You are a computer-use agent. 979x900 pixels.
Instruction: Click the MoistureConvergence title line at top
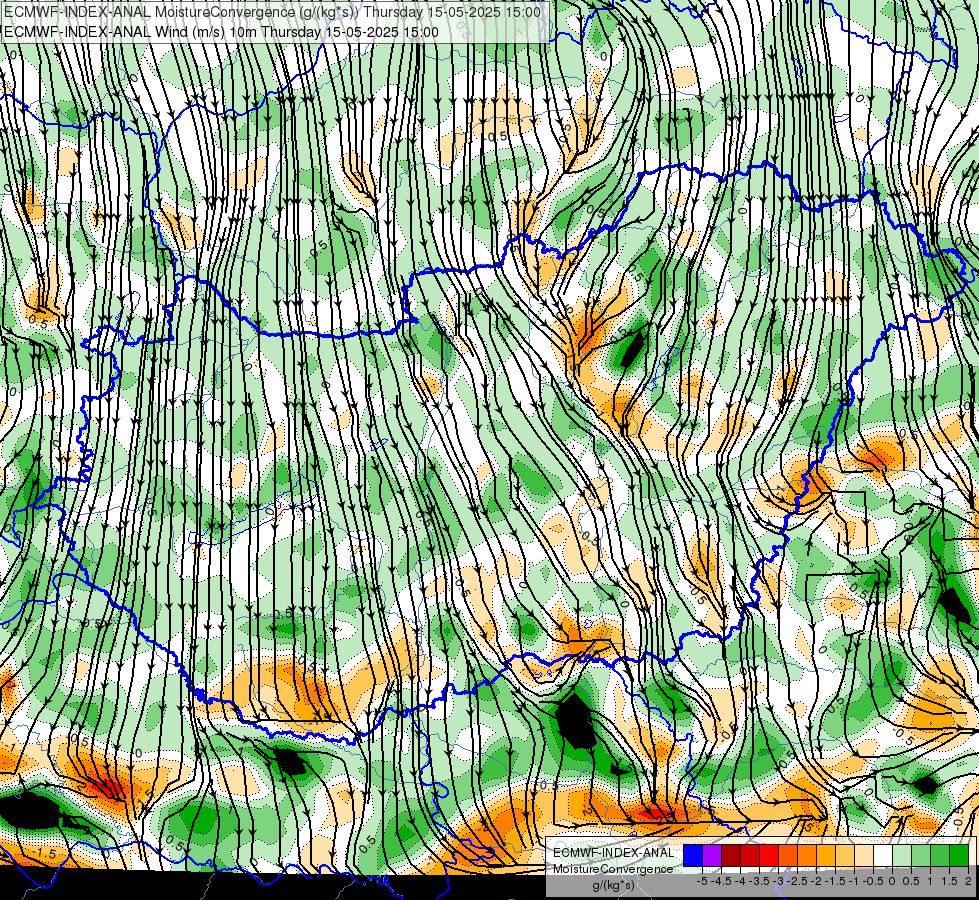point(273,12)
